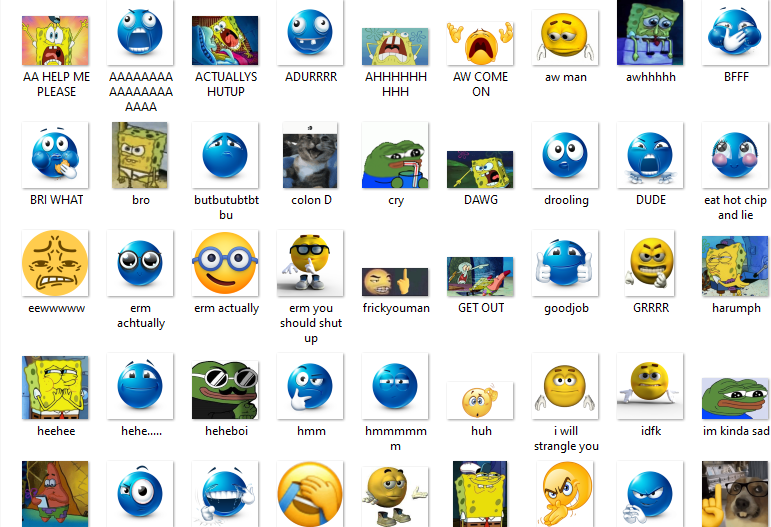Select the 'idfk' shrugging yellow emoji
771x527 pixels.
650,386
